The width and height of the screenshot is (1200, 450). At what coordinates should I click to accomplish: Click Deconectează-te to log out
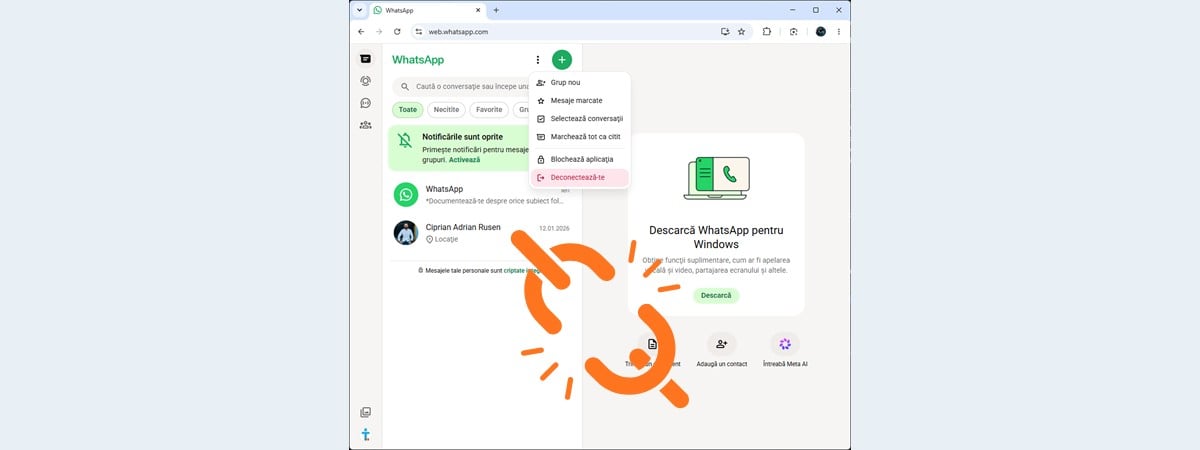click(580, 177)
